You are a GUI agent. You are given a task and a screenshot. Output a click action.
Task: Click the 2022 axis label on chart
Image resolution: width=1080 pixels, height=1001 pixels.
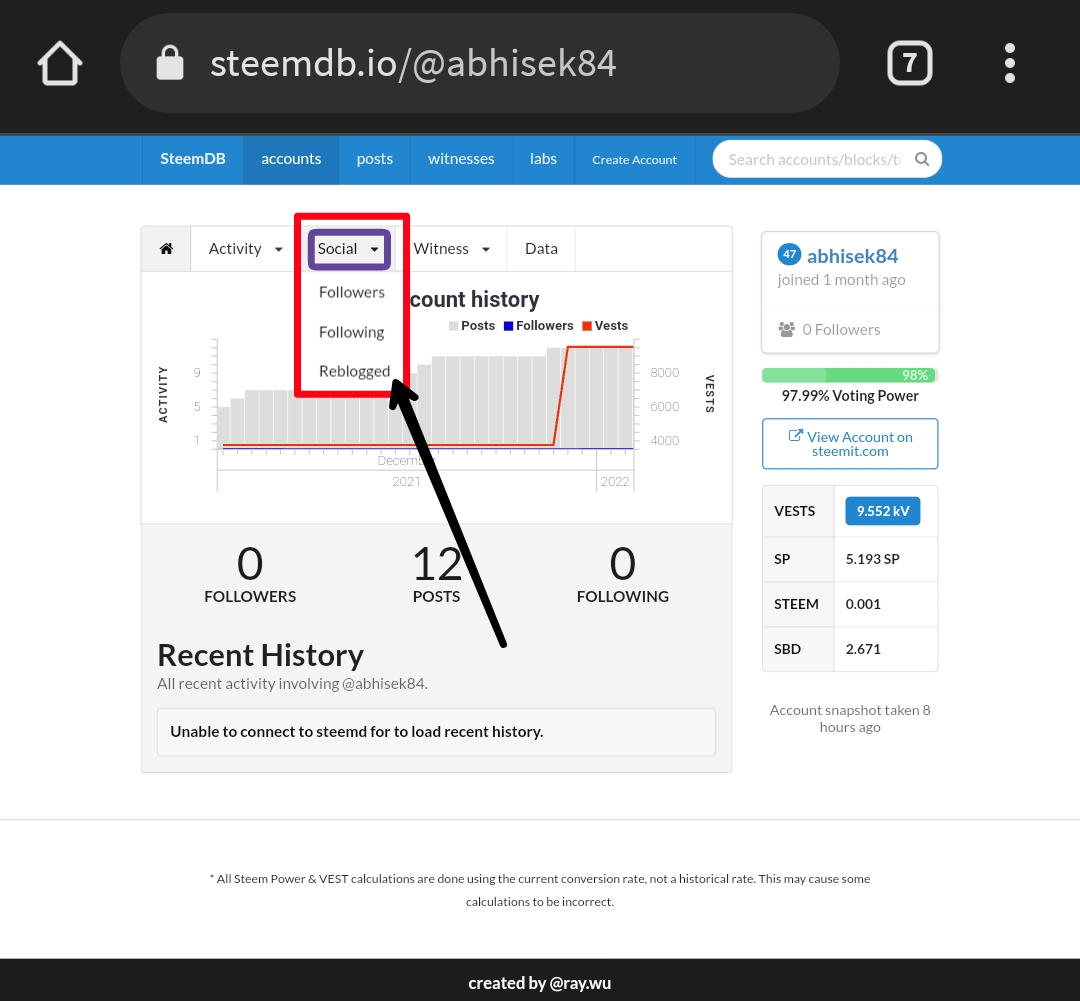(x=614, y=482)
